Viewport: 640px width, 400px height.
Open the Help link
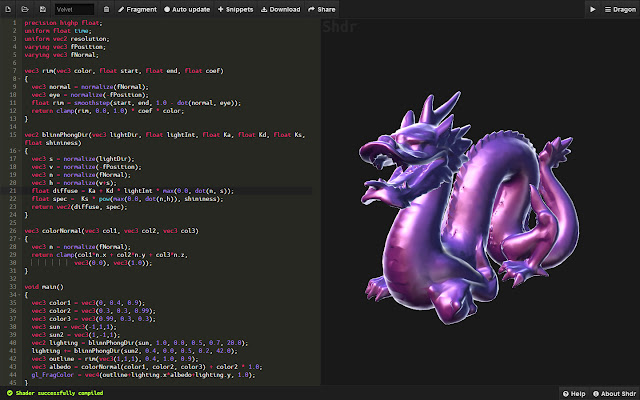pyautogui.click(x=573, y=392)
